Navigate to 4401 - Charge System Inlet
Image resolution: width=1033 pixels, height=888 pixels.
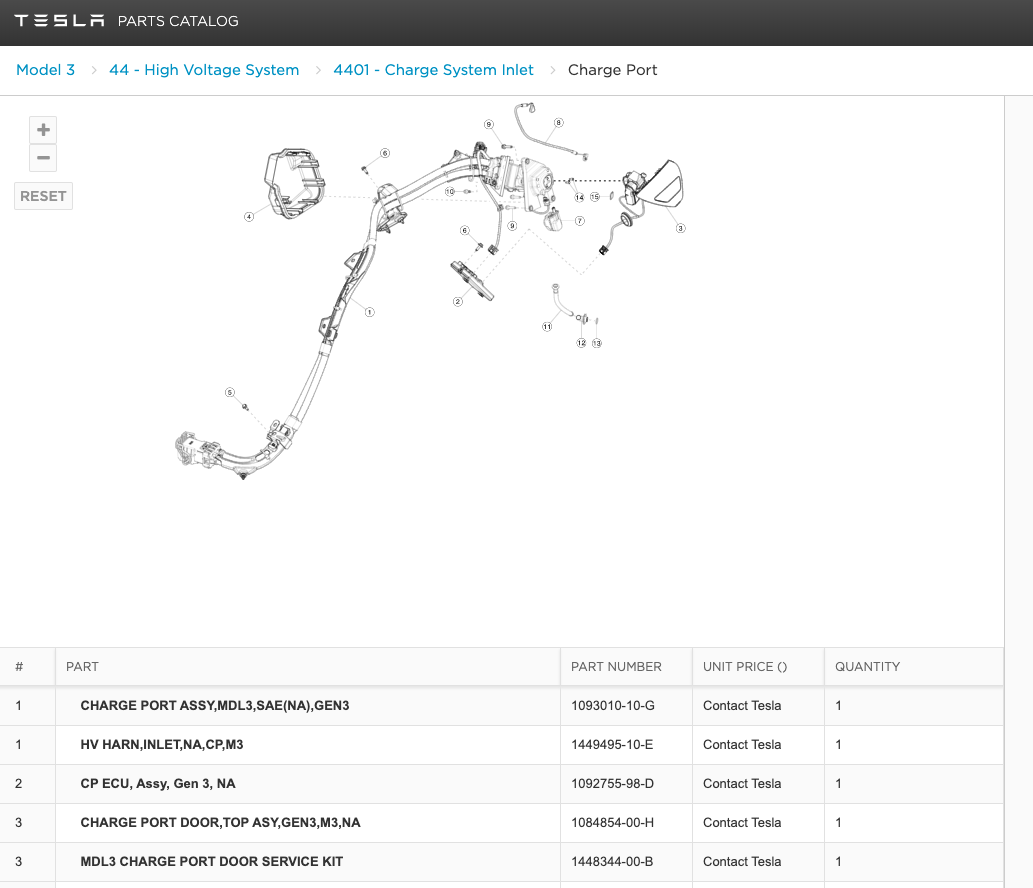(x=433, y=70)
